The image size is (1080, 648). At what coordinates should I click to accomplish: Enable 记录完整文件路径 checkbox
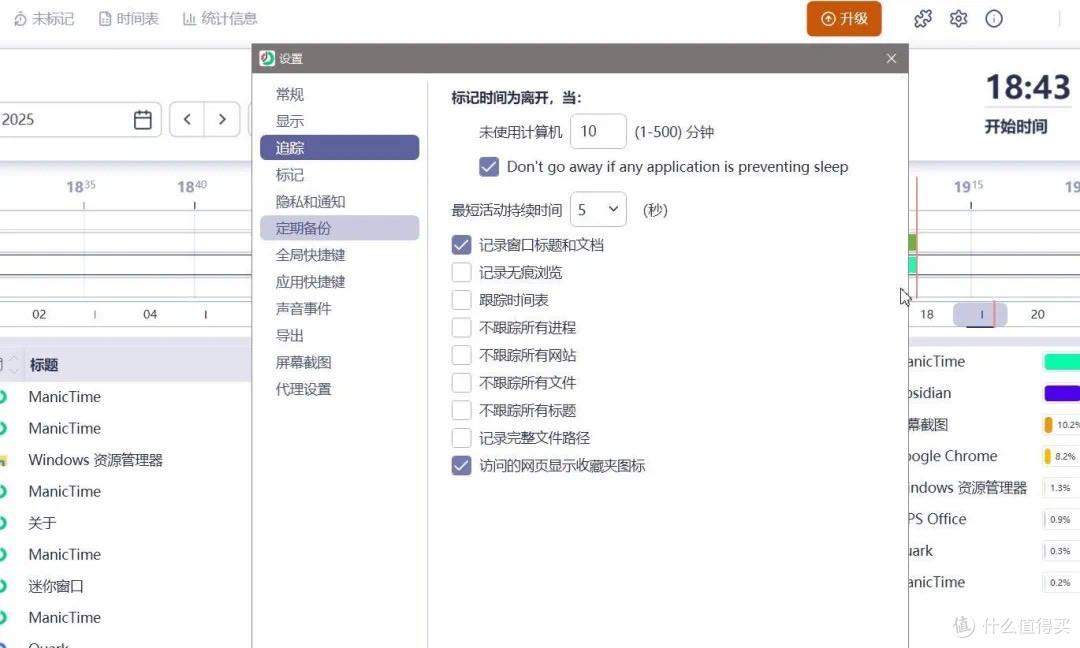461,438
